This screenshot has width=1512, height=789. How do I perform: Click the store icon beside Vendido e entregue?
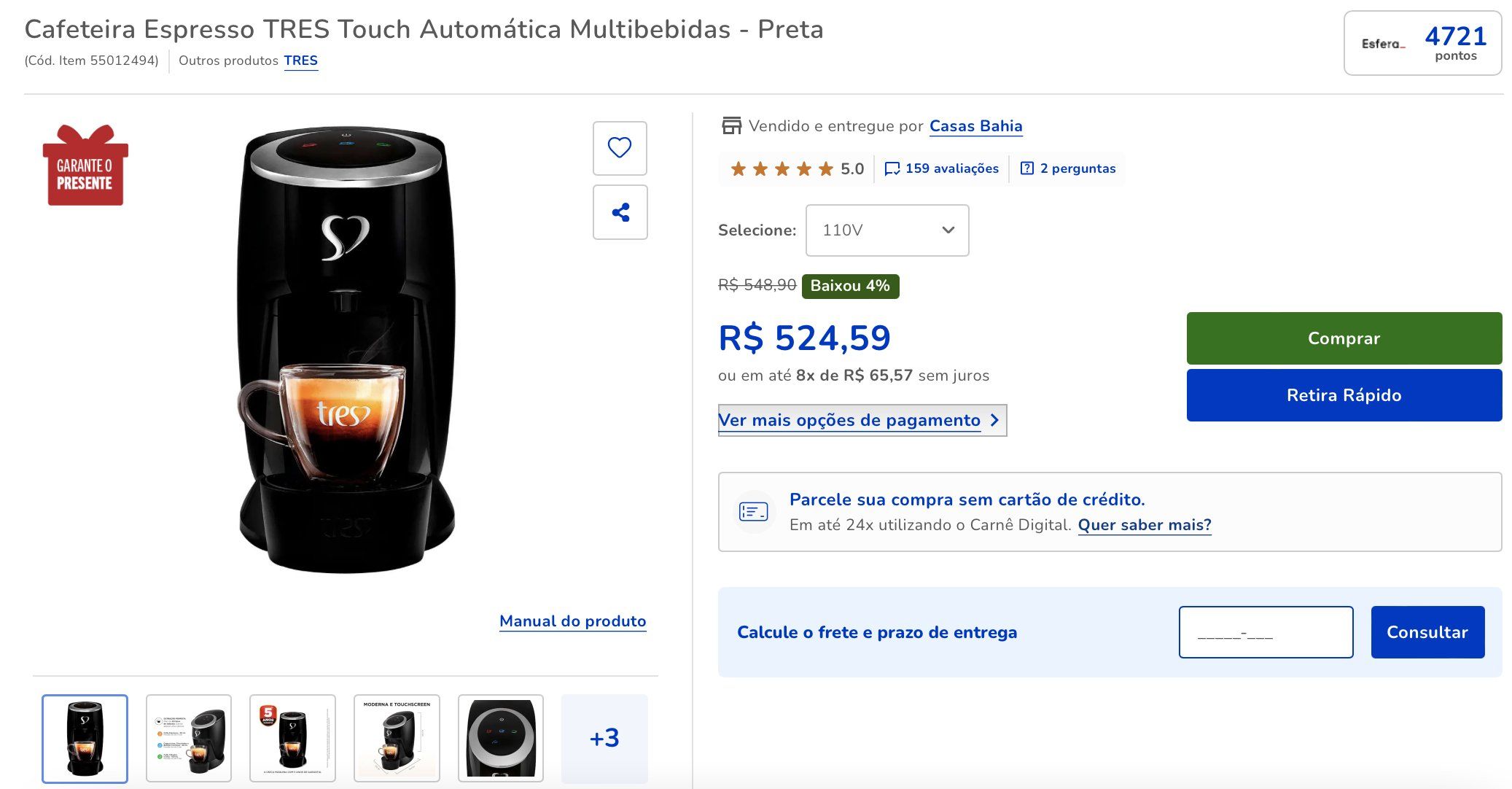point(731,126)
